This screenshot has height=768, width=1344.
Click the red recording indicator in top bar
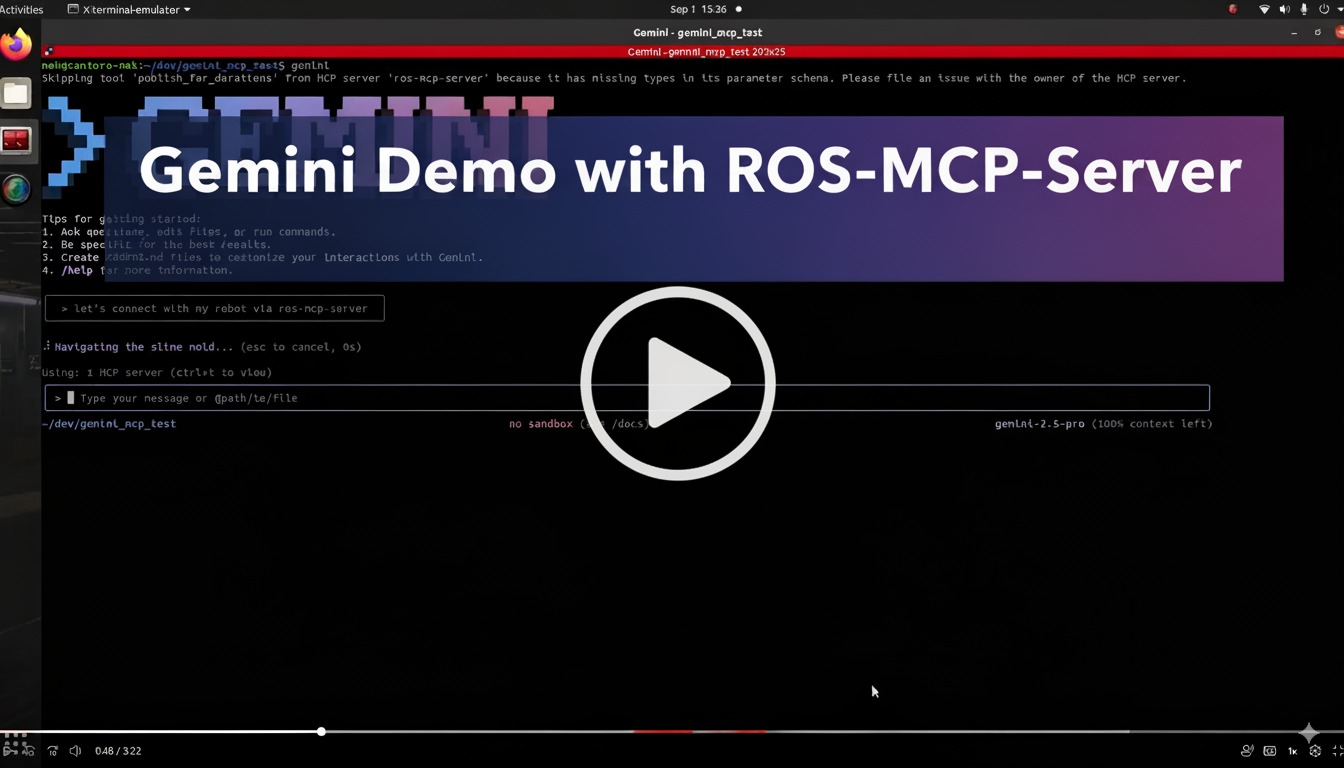(1233, 9)
